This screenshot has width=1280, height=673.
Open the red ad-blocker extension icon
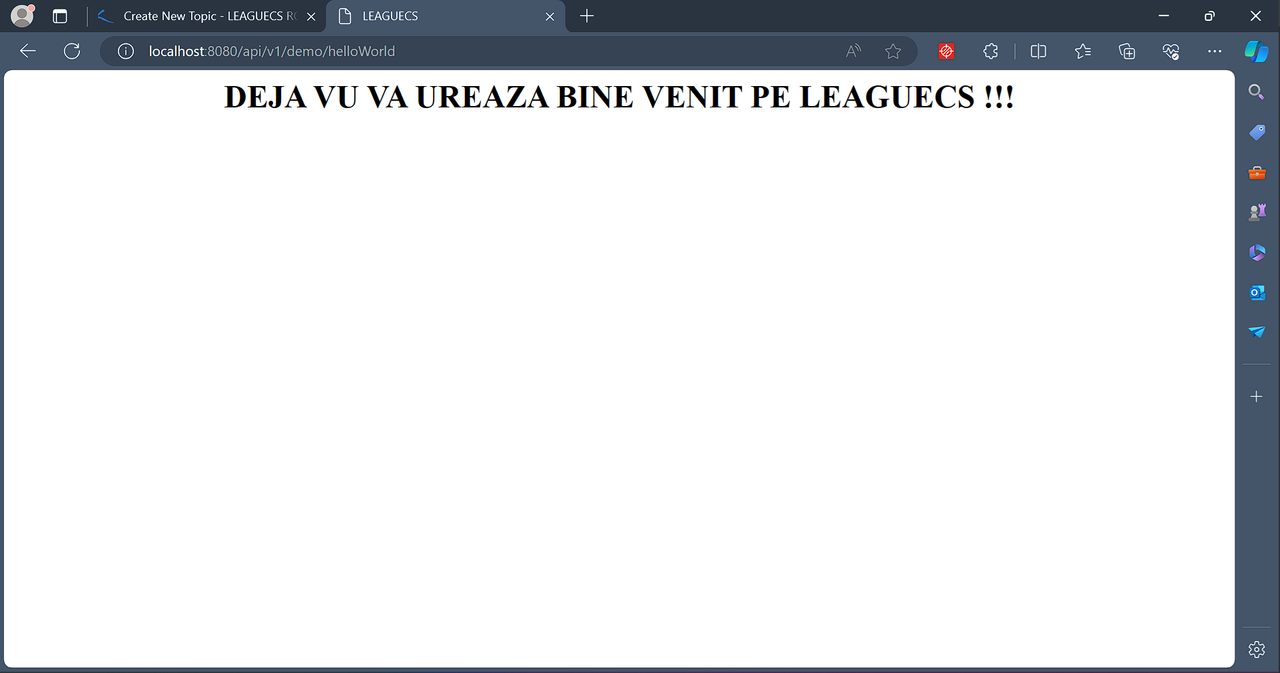946,51
